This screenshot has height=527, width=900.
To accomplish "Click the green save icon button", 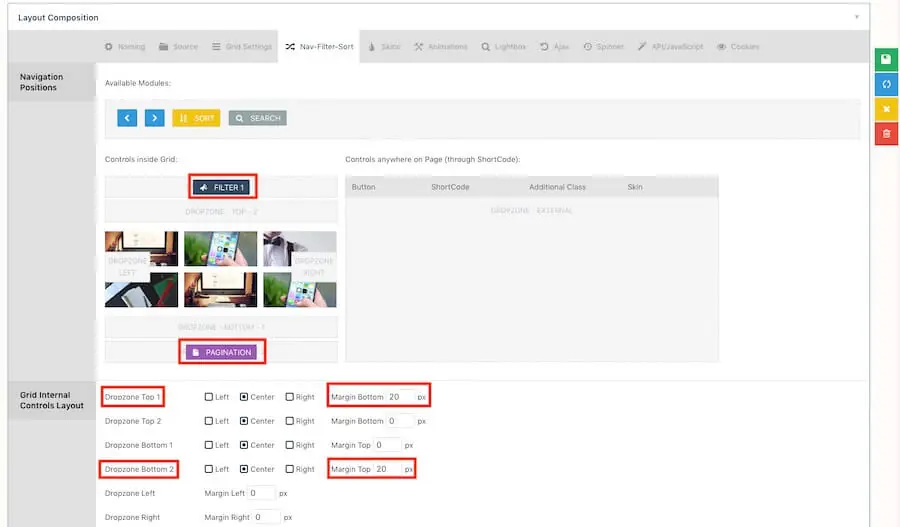I will pos(886,60).
